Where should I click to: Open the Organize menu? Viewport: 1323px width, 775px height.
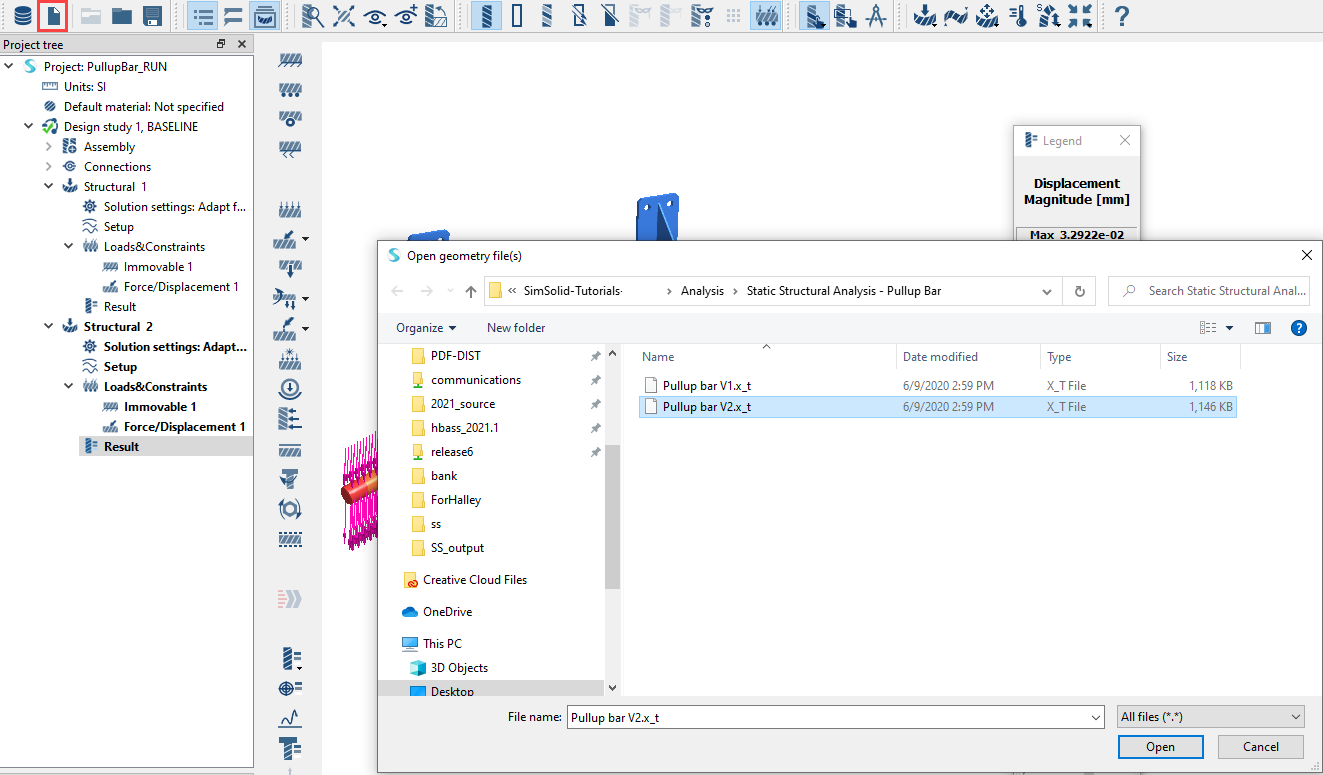[426, 328]
